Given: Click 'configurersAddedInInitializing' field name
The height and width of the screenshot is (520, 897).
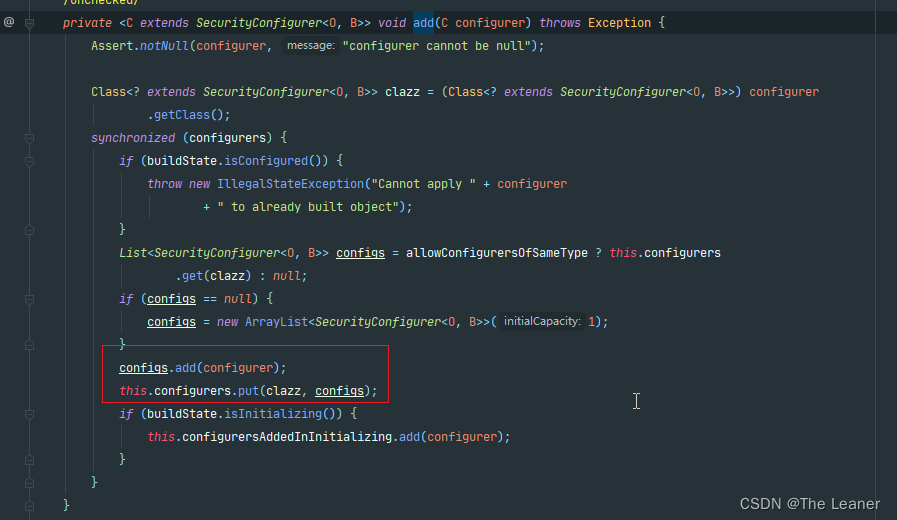Looking at the screenshot, I should click(x=287, y=436).
